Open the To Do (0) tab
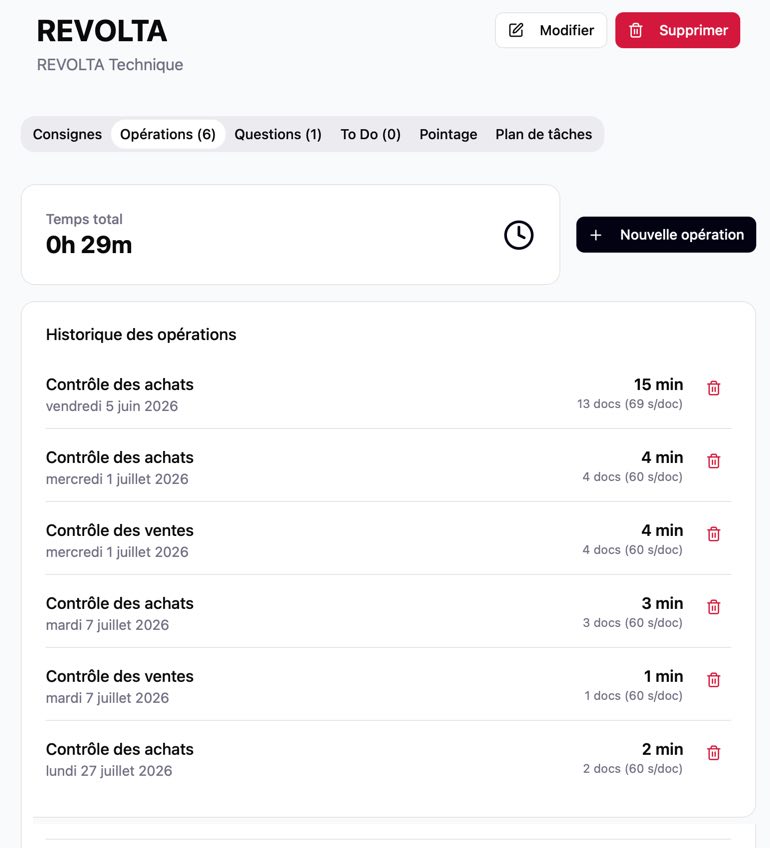This screenshot has height=848, width=770. pyautogui.click(x=370, y=134)
